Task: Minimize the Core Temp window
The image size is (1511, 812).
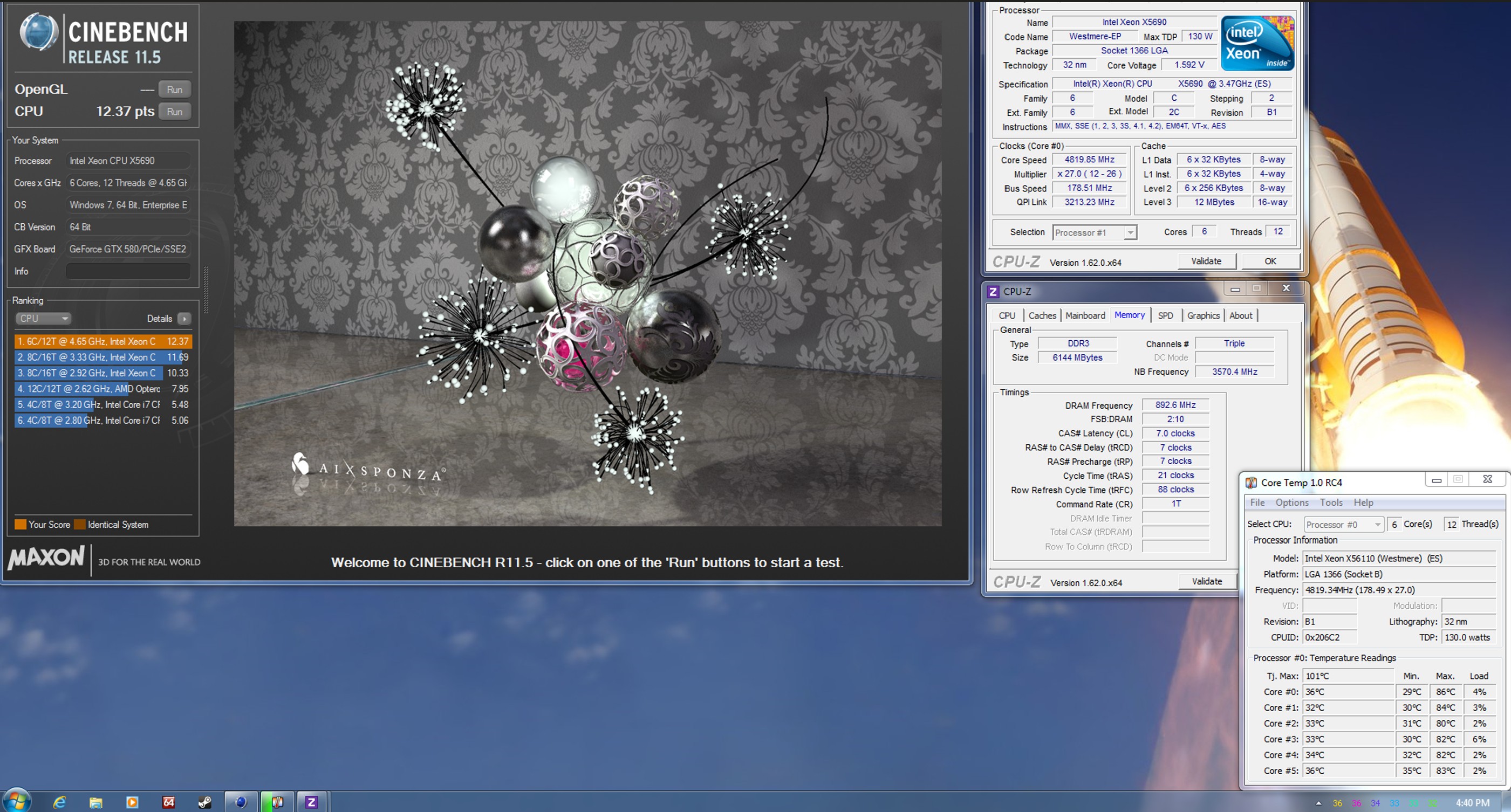Action: [x=1437, y=479]
